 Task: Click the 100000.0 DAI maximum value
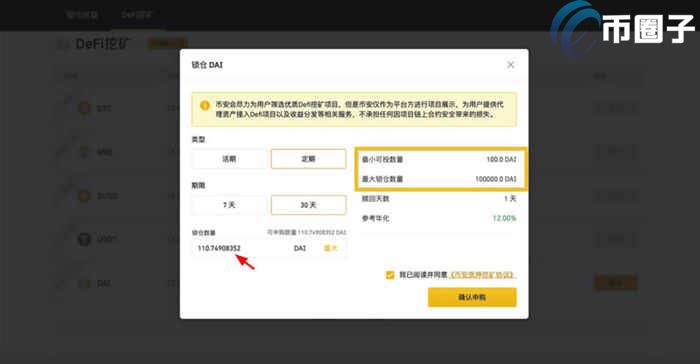tap(496, 179)
